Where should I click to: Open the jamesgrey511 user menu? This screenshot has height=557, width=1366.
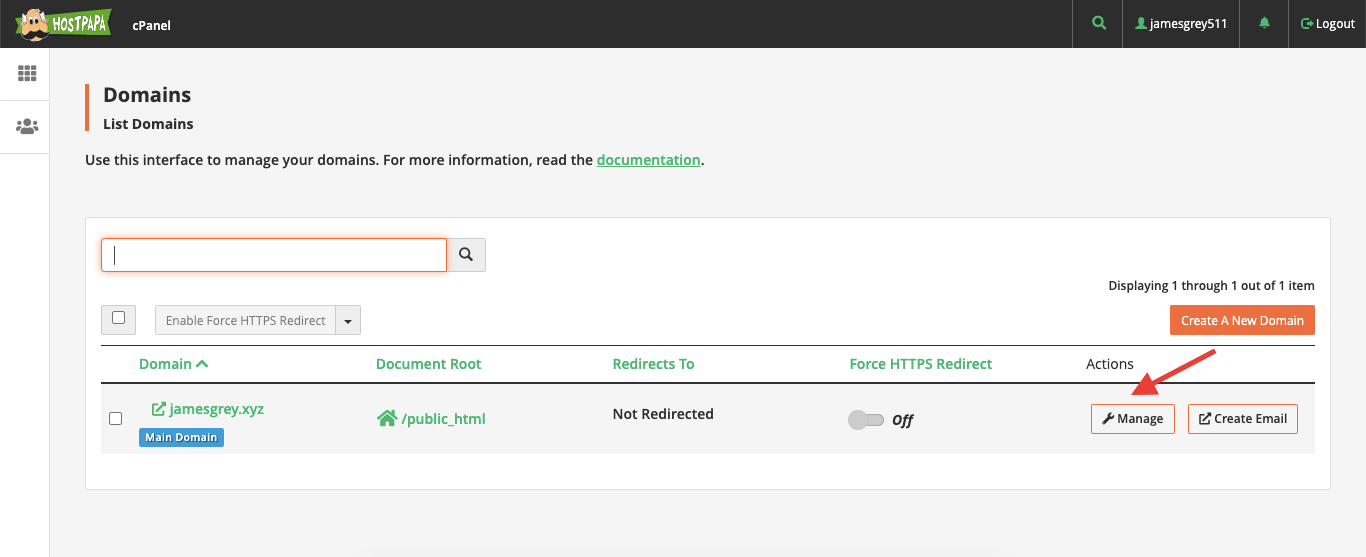tap(1181, 23)
